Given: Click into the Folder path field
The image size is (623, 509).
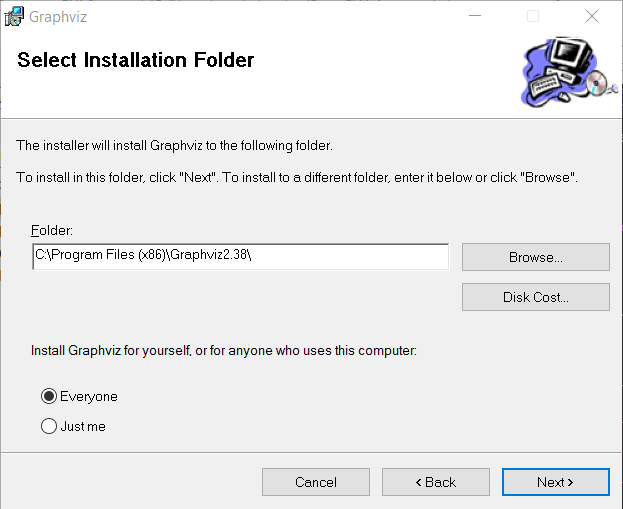Looking at the screenshot, I should point(240,256).
